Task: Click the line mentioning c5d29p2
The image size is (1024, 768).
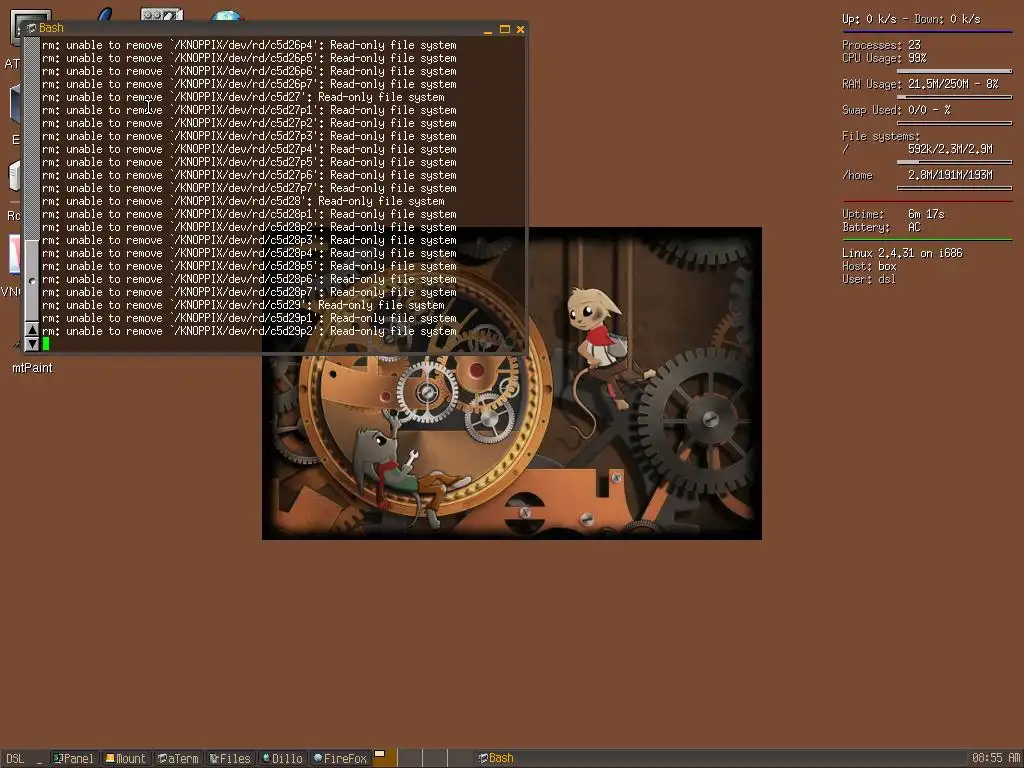Action: point(249,331)
